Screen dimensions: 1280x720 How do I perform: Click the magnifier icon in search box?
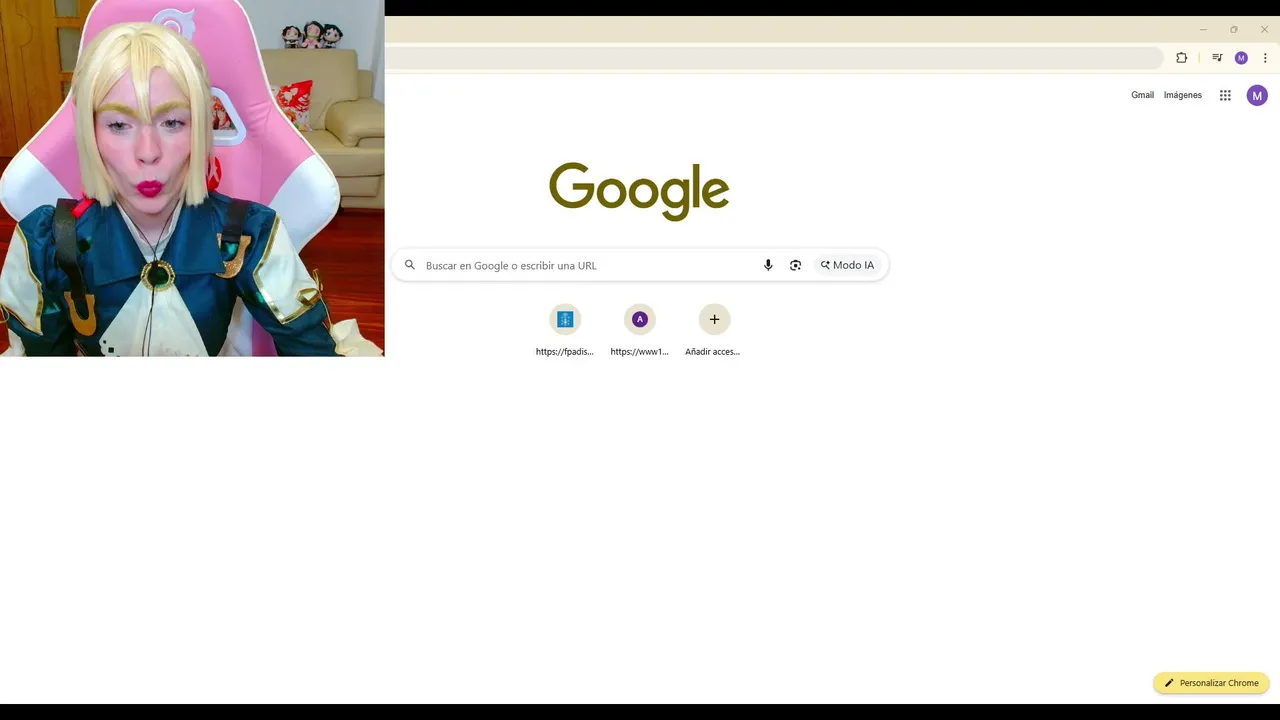pos(410,265)
